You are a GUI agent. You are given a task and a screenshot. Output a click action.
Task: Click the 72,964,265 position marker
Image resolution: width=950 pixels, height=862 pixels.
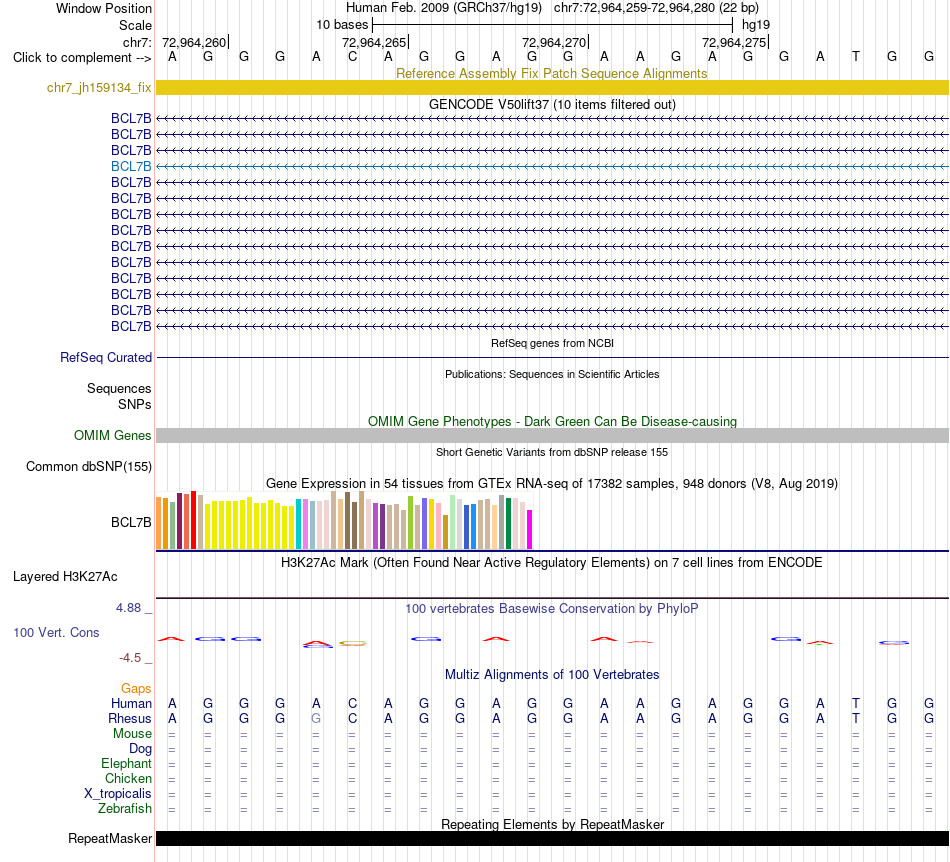pyautogui.click(x=375, y=42)
